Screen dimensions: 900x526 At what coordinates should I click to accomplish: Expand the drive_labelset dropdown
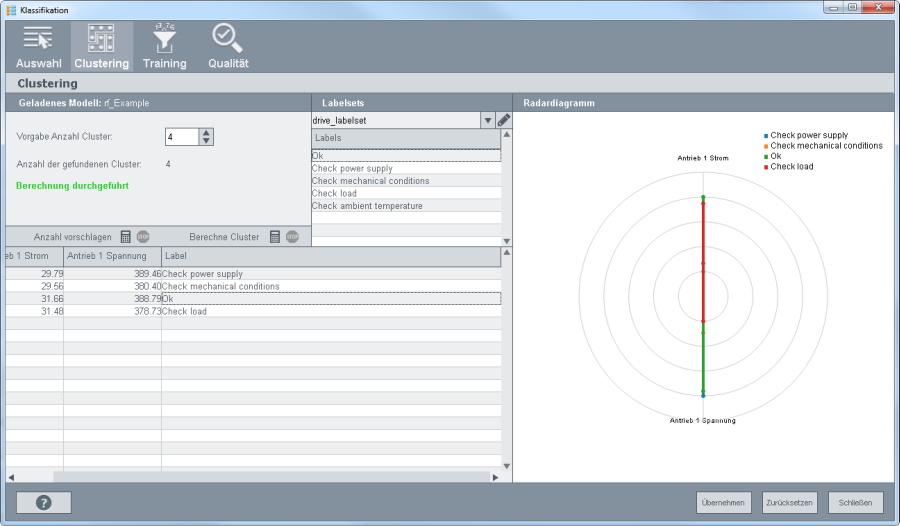[488, 120]
